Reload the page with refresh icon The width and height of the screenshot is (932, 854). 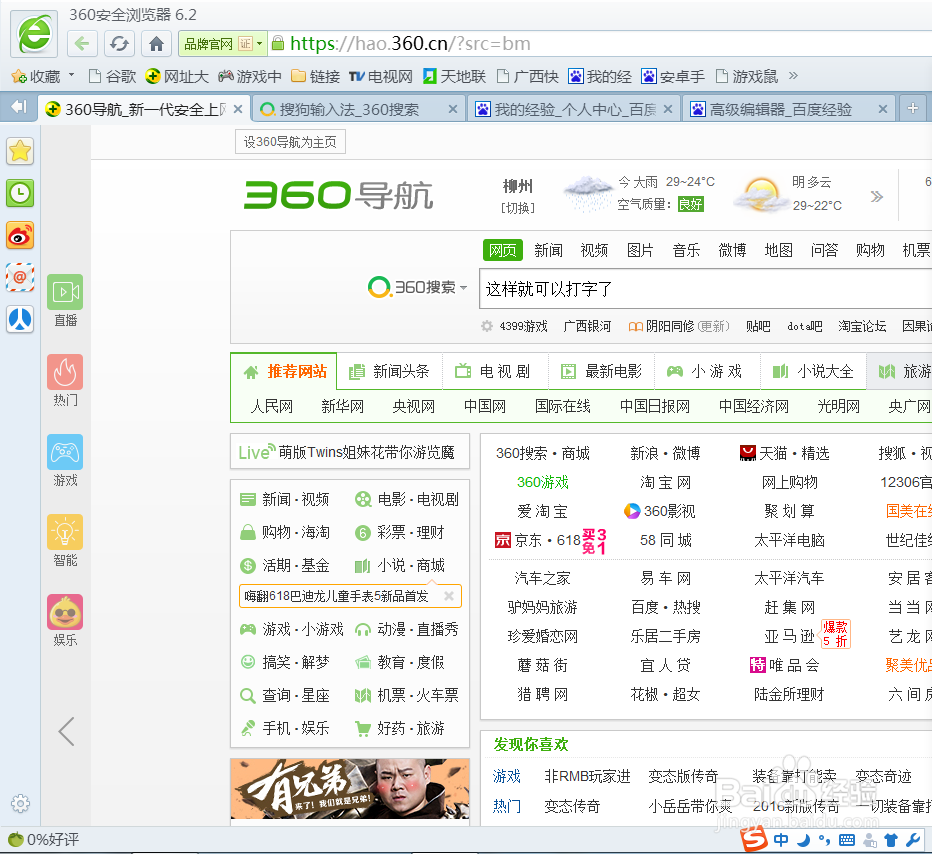coord(119,43)
